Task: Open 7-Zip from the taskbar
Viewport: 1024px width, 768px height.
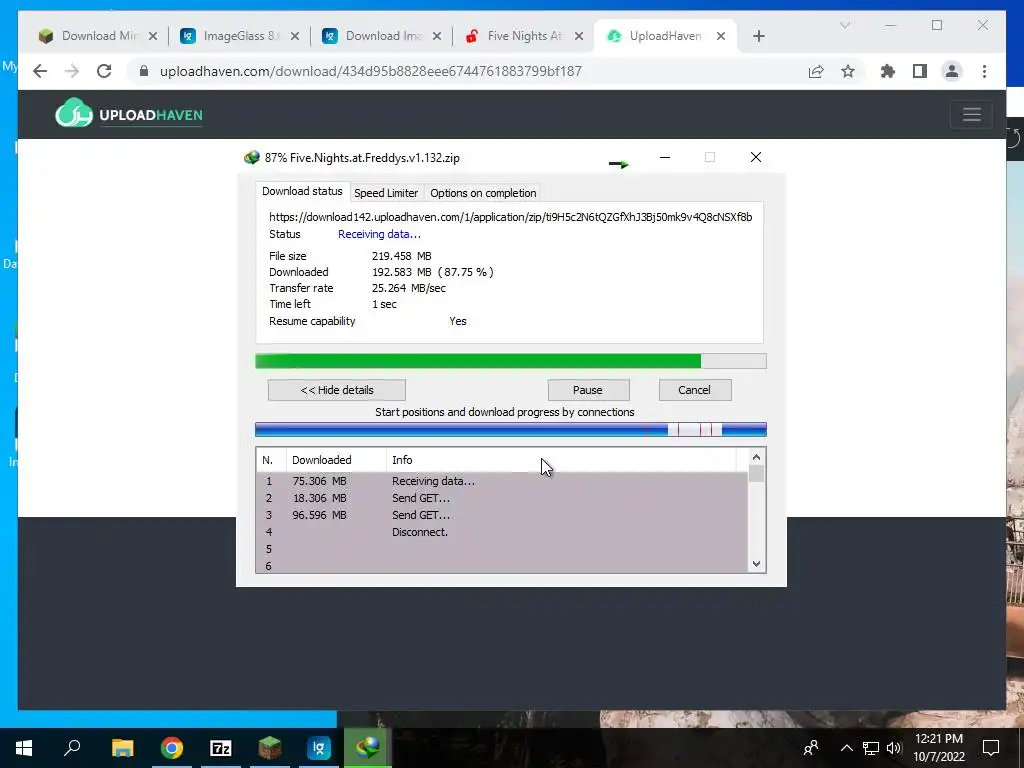Action: click(x=221, y=748)
